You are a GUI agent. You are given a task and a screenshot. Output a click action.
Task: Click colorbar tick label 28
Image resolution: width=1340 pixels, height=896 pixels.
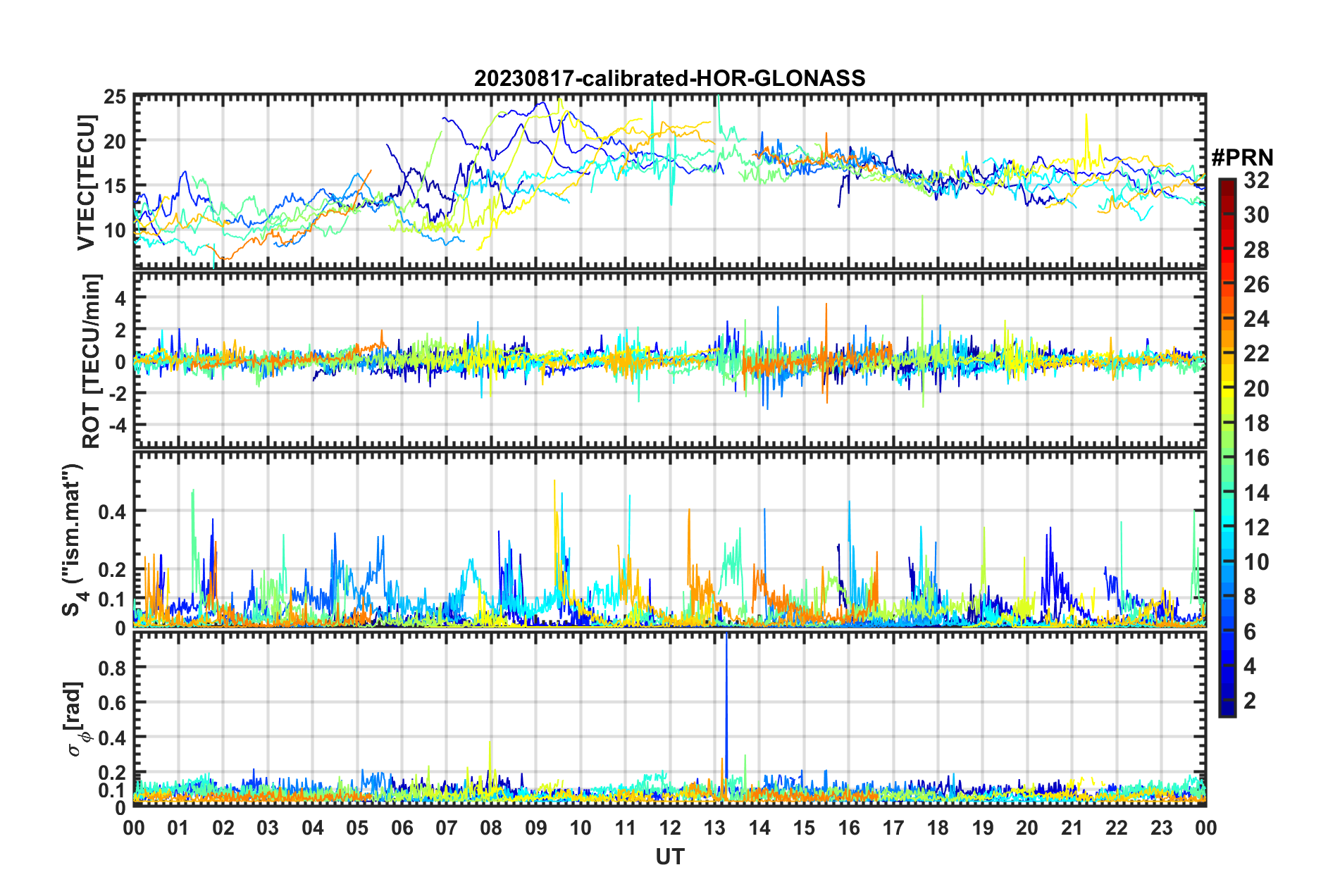[1256, 250]
